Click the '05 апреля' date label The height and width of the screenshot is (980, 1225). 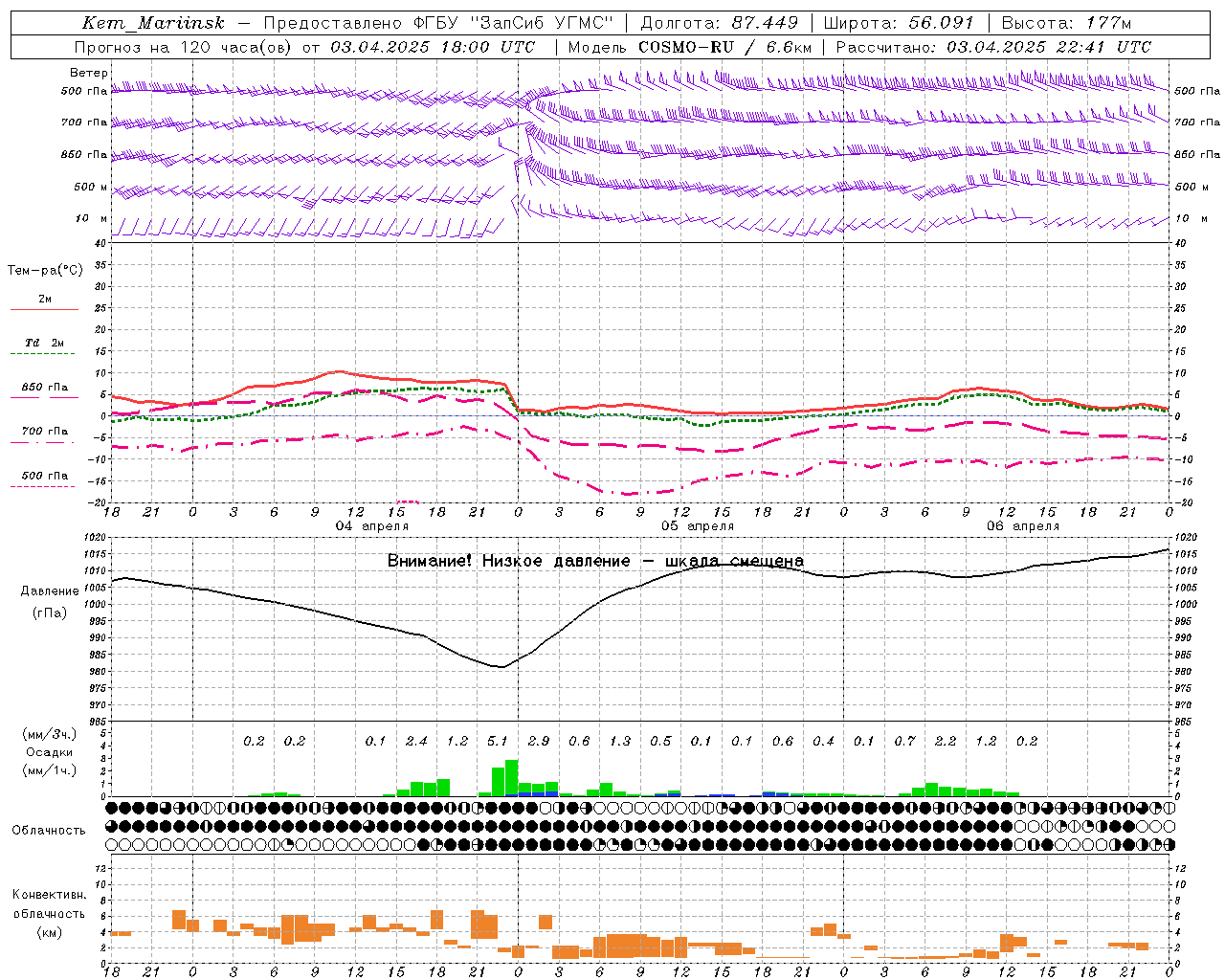(698, 526)
